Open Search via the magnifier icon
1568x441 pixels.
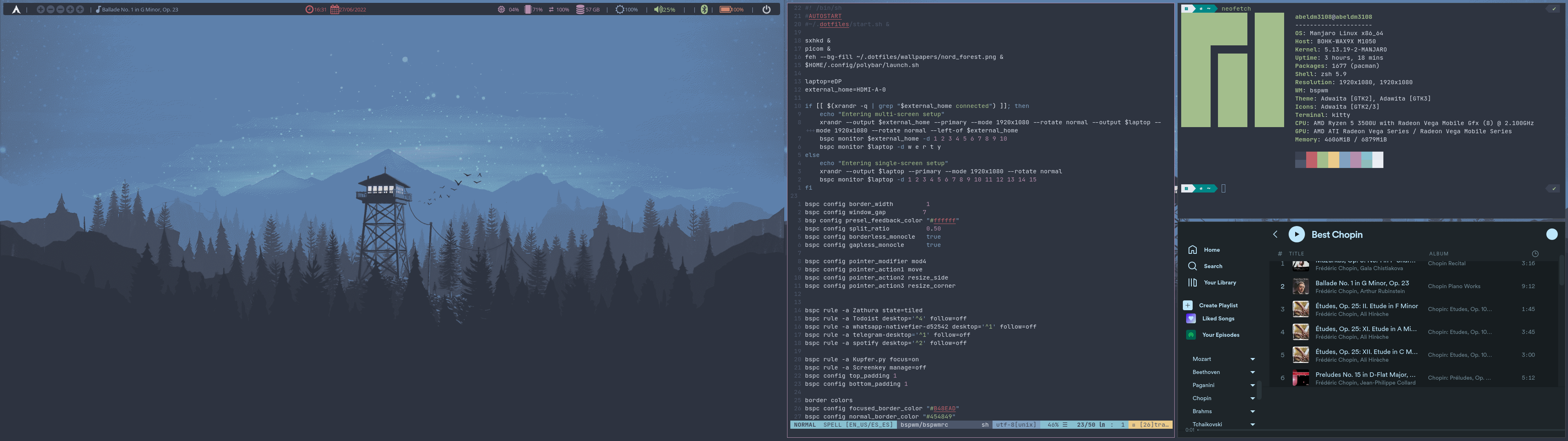(1192, 266)
